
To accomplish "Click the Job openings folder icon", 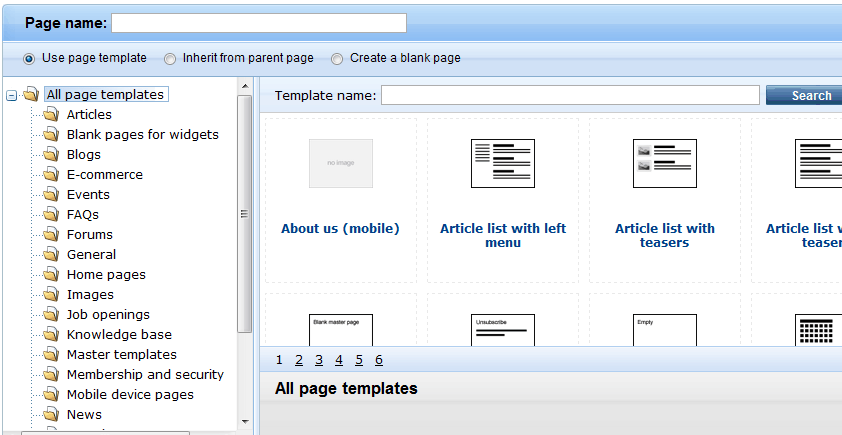I will pyautogui.click(x=51, y=314).
